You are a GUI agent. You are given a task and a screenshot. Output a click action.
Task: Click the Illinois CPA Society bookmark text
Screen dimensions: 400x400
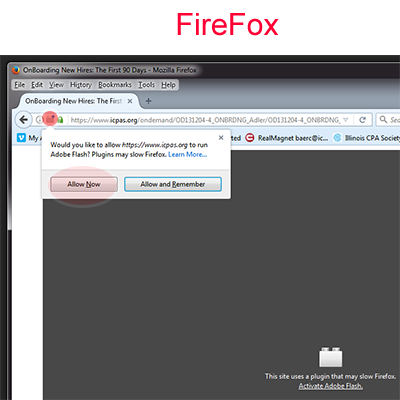tap(372, 138)
